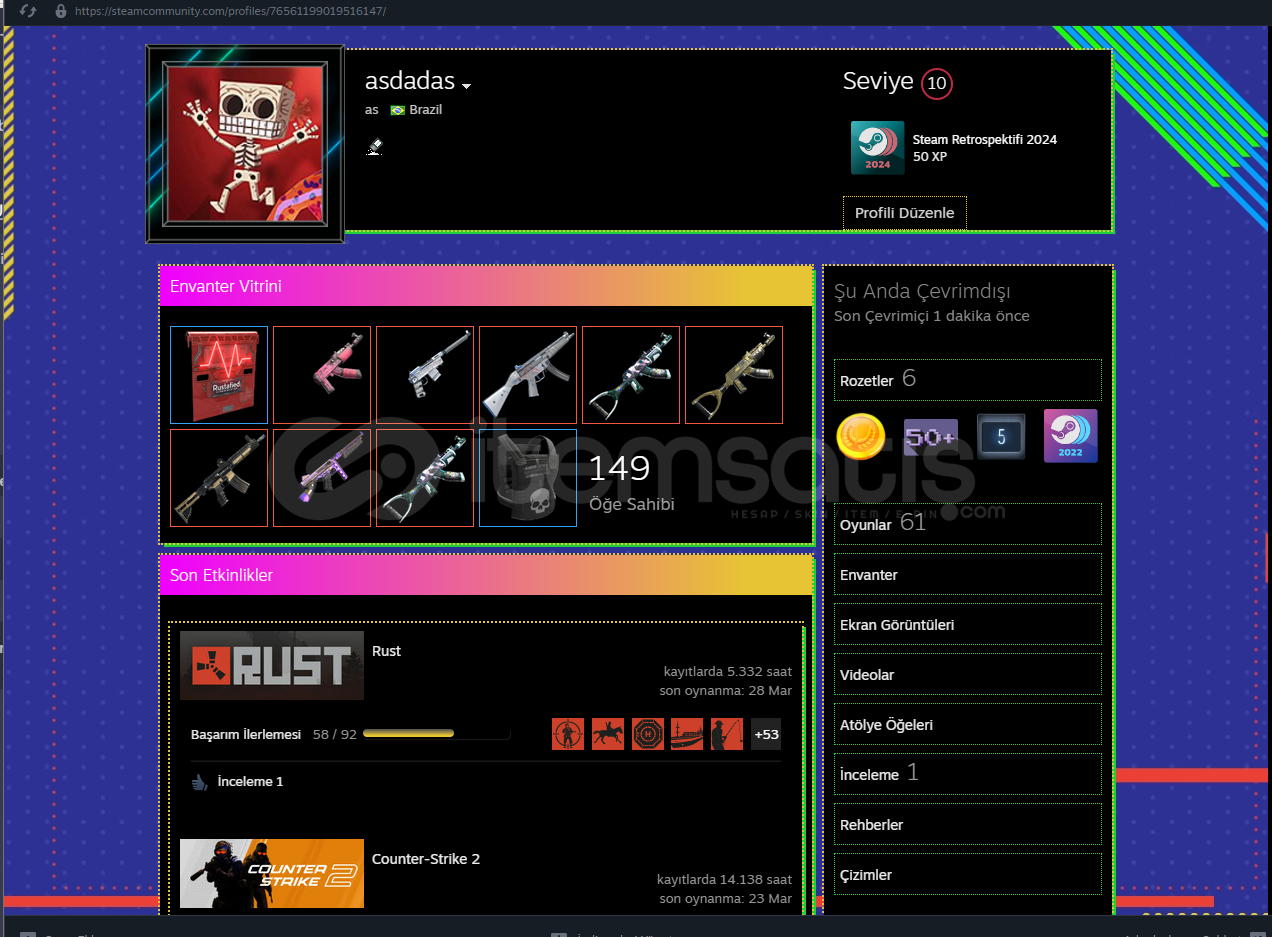Open the purple rifle skin item

coord(322,478)
